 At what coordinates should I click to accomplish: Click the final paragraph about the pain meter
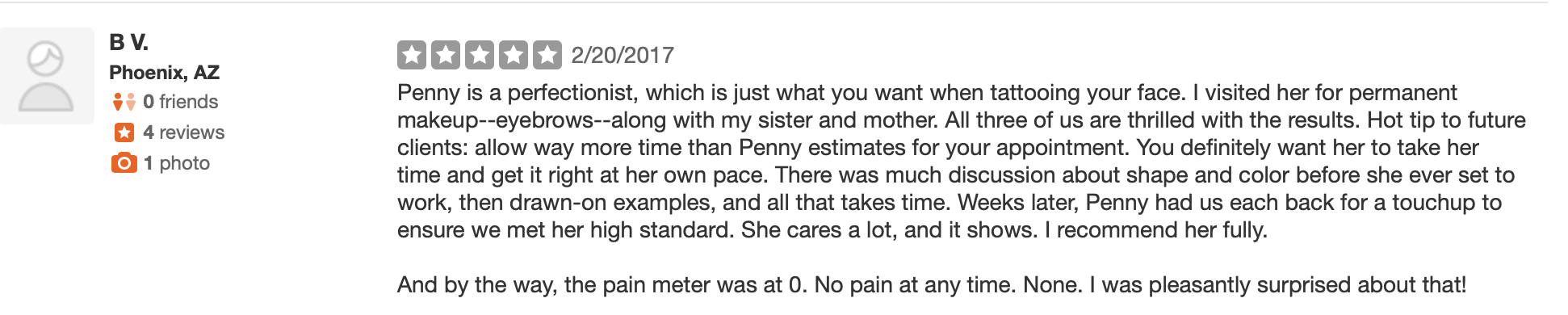point(931,285)
